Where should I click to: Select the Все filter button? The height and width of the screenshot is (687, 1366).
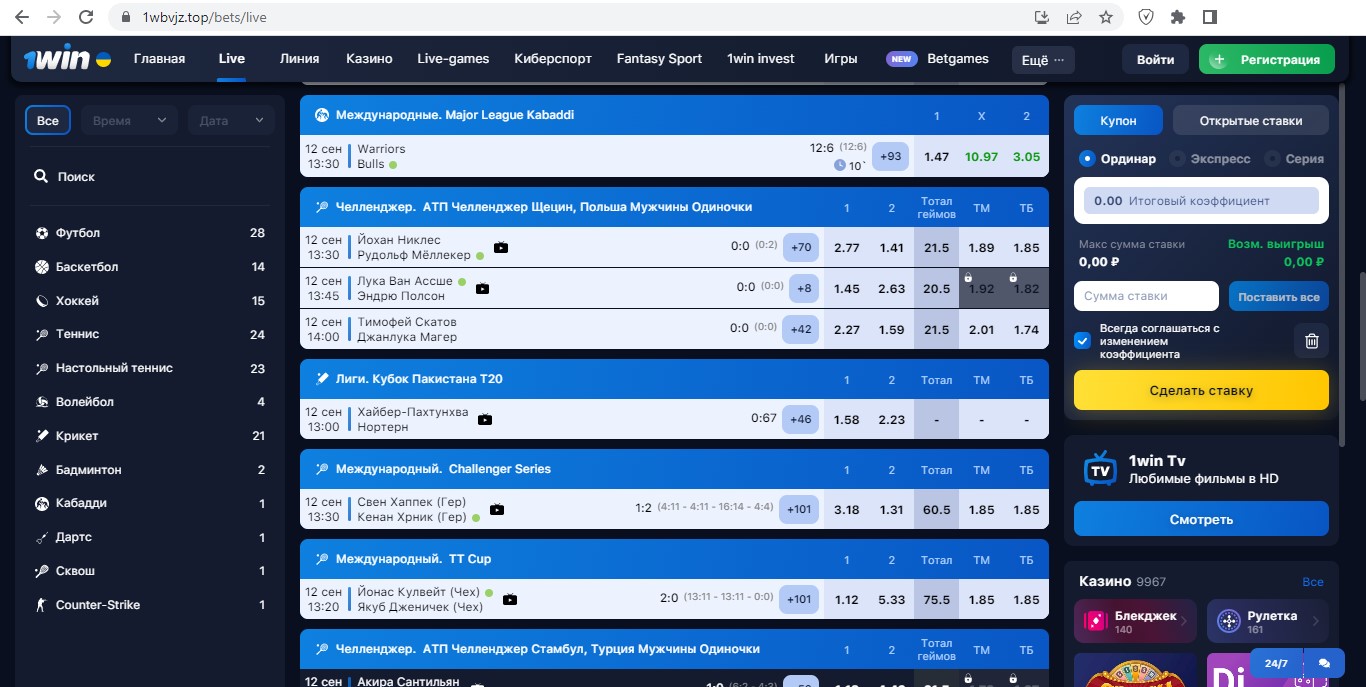point(48,120)
